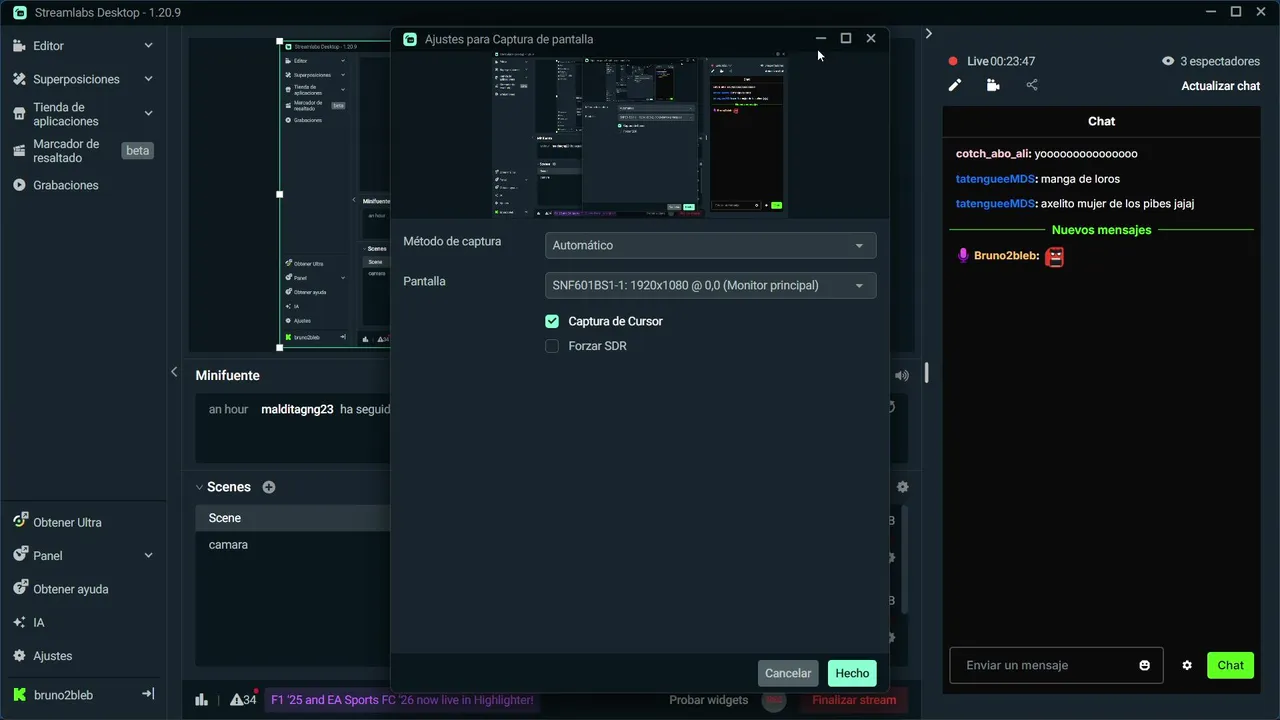This screenshot has width=1280, height=720.
Task: Click the Obtener Ultra icon
Action: point(19,521)
